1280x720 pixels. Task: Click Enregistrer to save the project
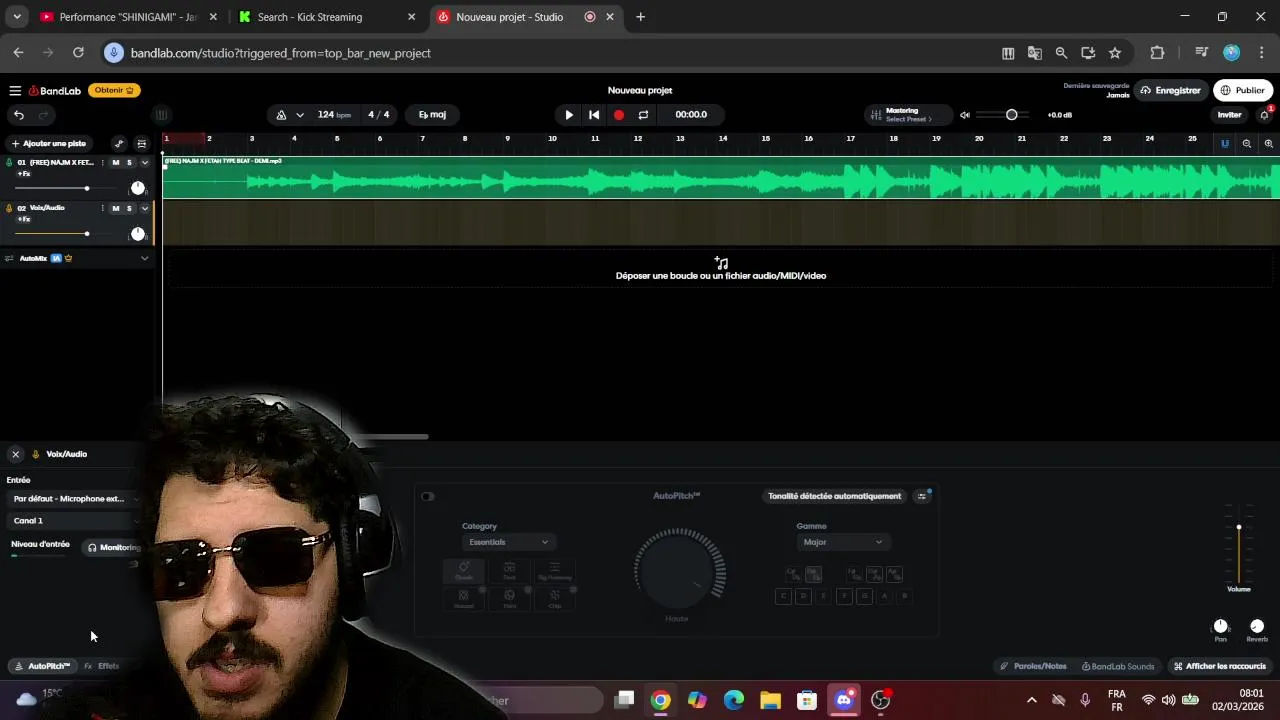coord(1170,90)
